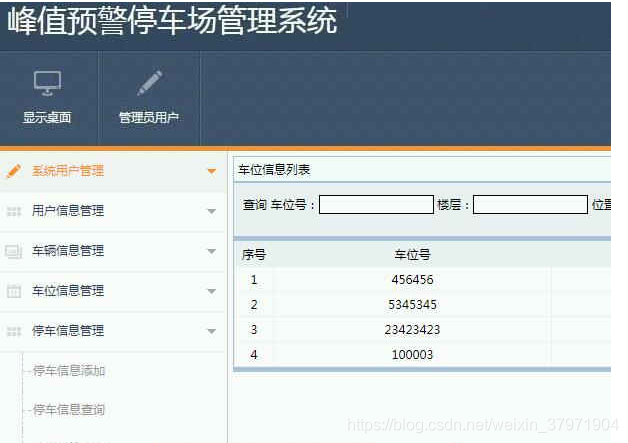Click row number 3 in 序号 column
The height and width of the screenshot is (443, 628).
254,330
